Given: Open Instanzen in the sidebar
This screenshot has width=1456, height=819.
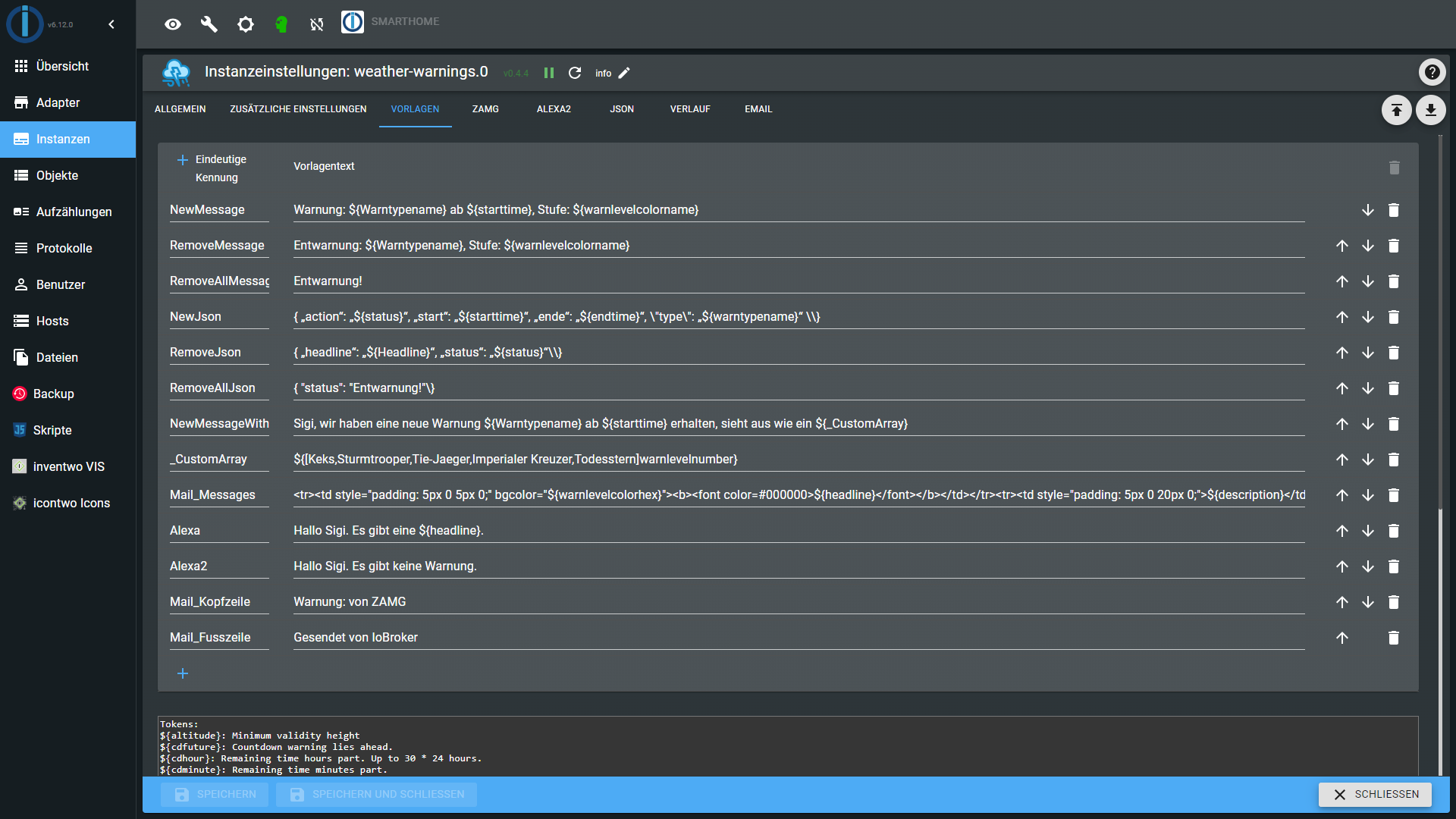Looking at the screenshot, I should [68, 139].
